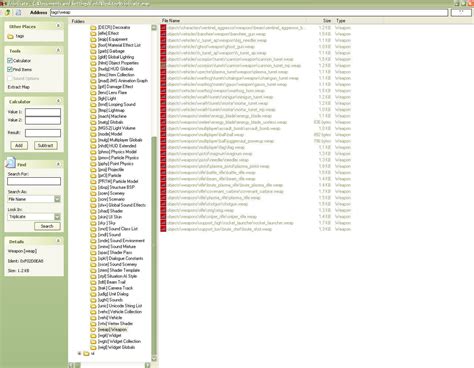Toggle the Calculator checkbox
Viewport: 474px width, 368px height.
[10, 60]
